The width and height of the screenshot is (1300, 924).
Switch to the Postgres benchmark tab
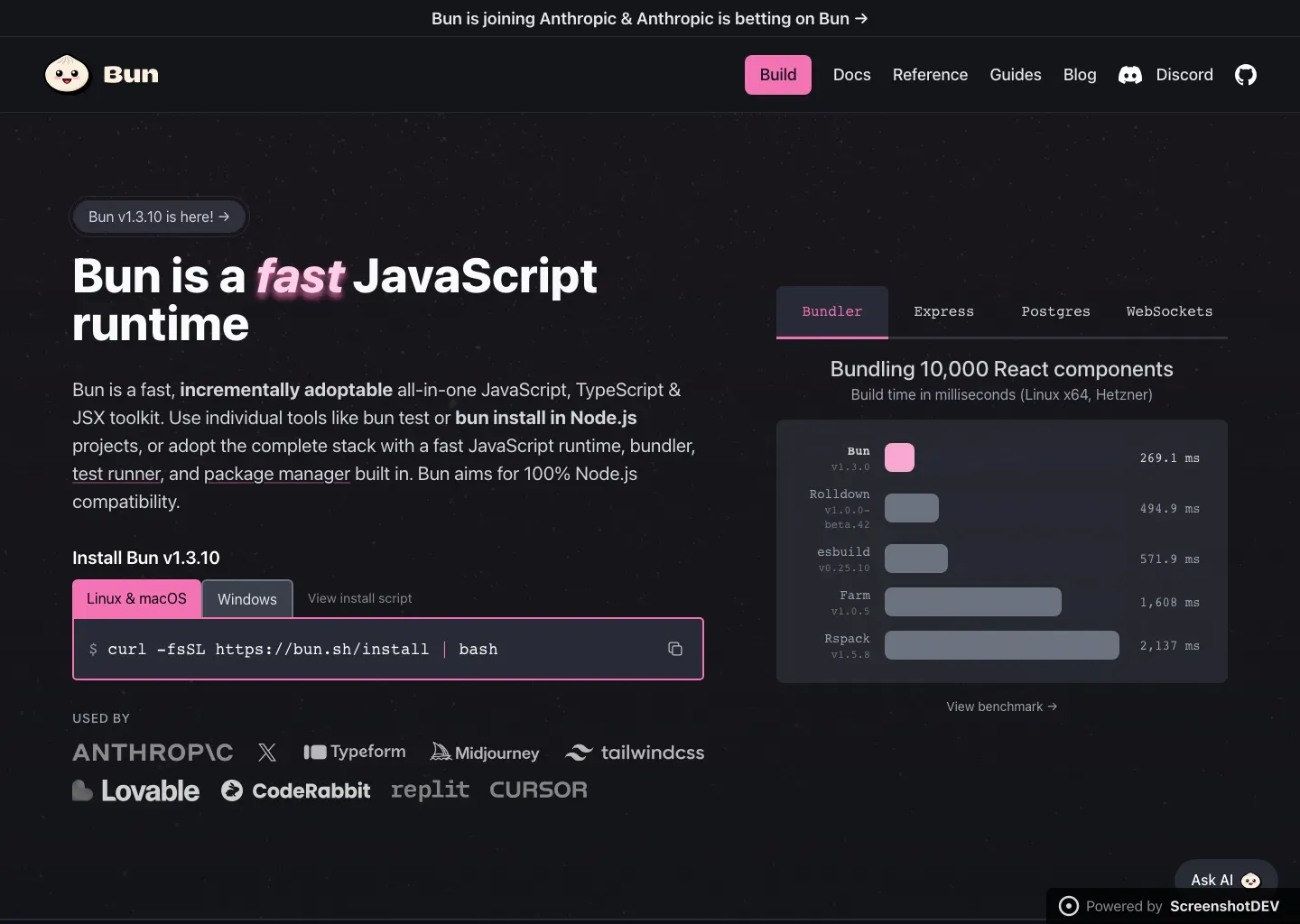pyautogui.click(x=1055, y=312)
